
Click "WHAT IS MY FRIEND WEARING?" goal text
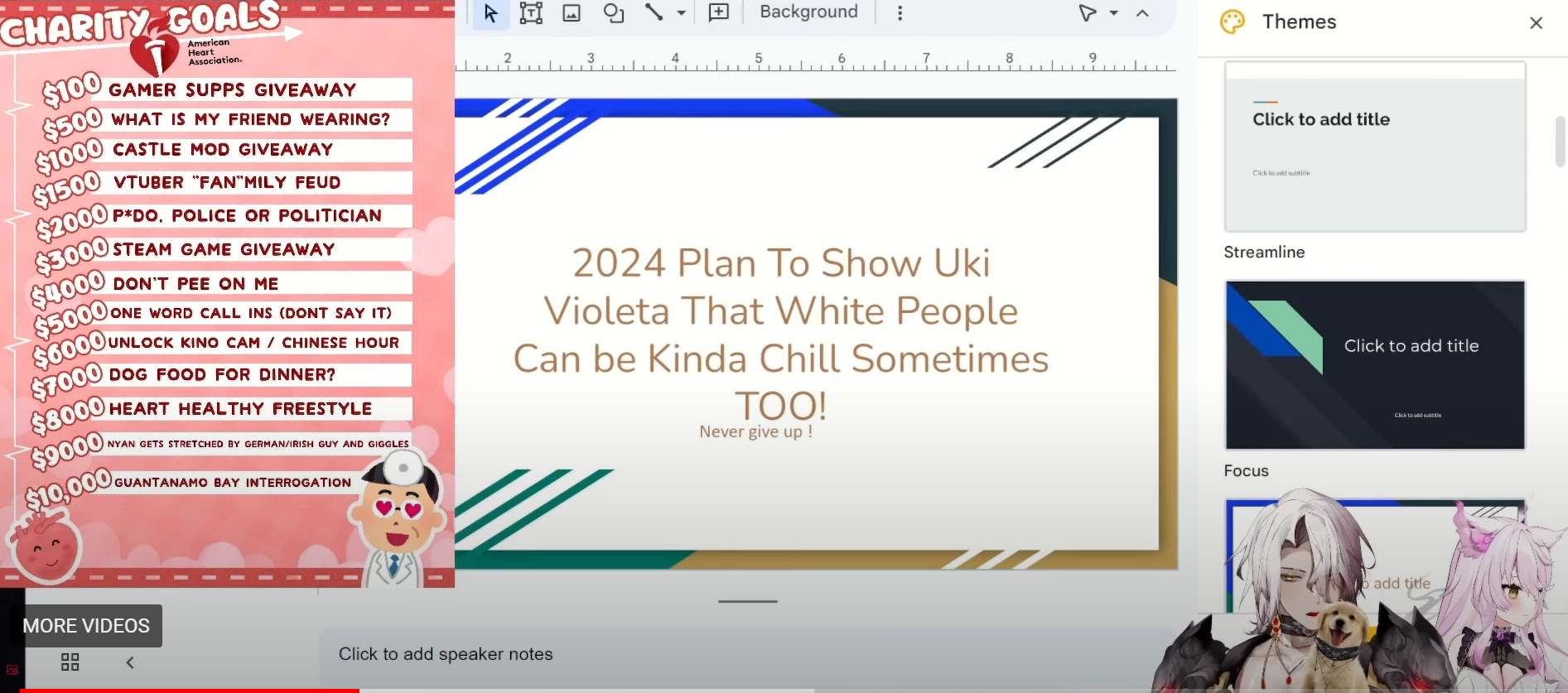251,119
